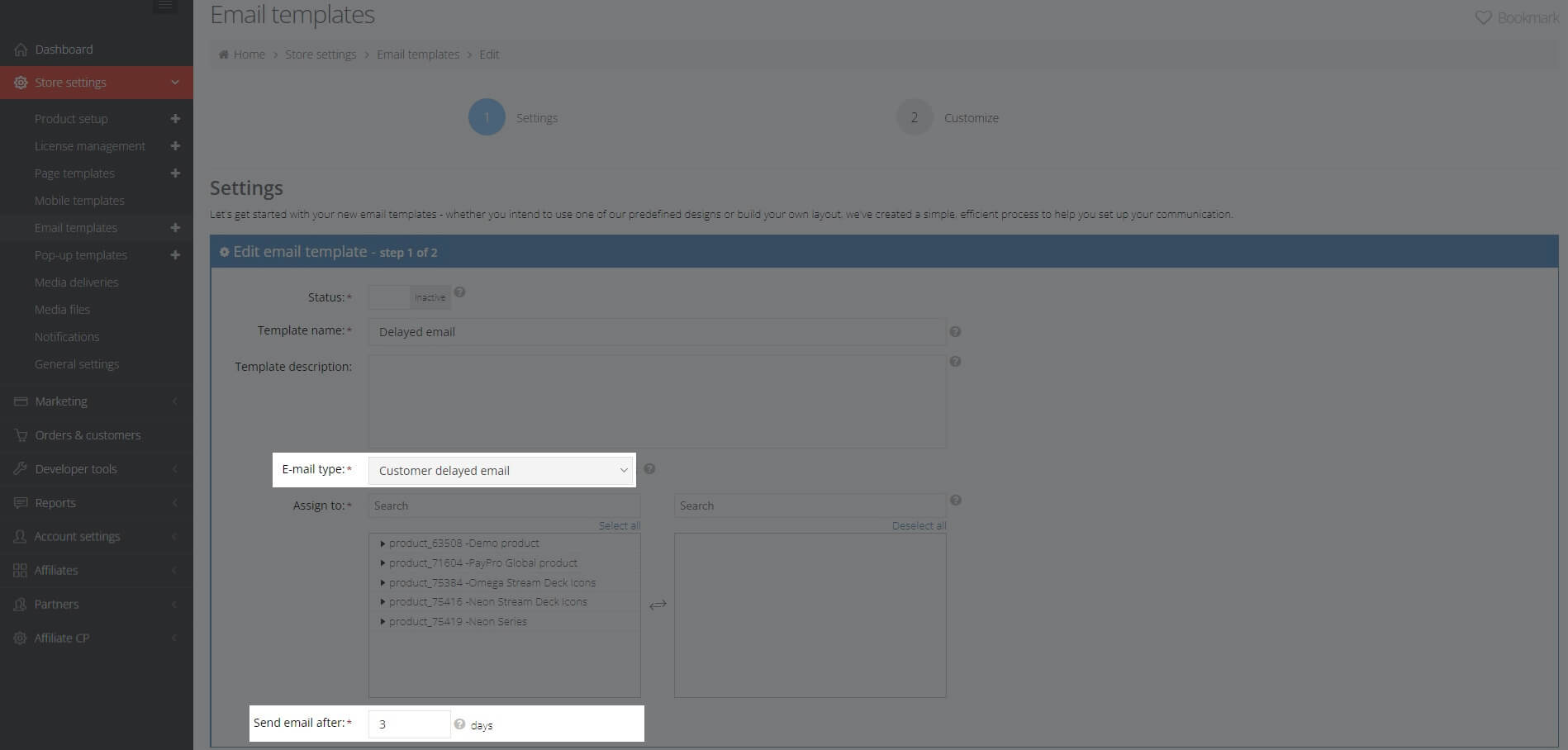
Task: Click the Home icon in the breadcrumb
Action: coord(223,54)
